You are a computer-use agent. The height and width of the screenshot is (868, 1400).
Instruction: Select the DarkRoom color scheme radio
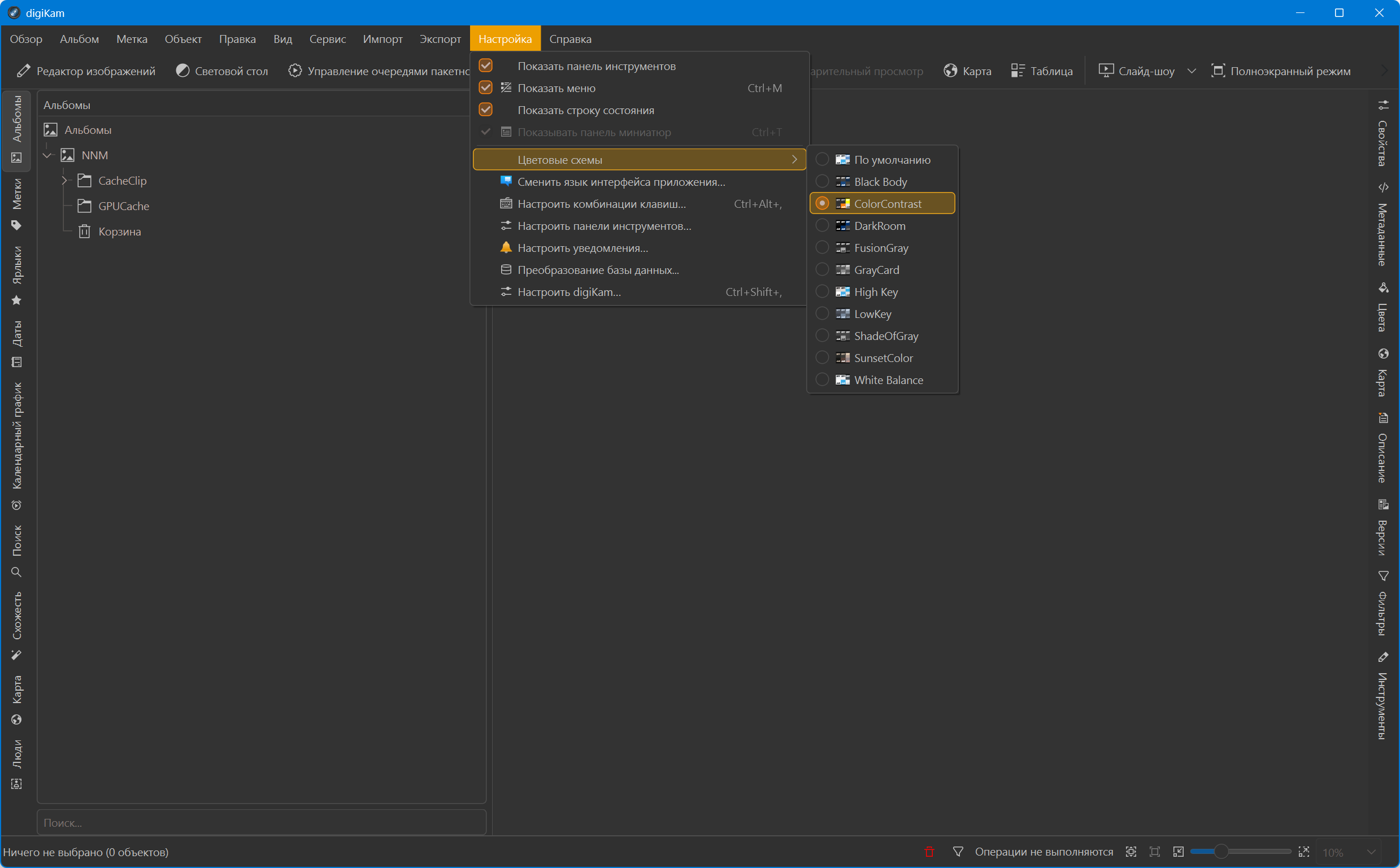822,225
